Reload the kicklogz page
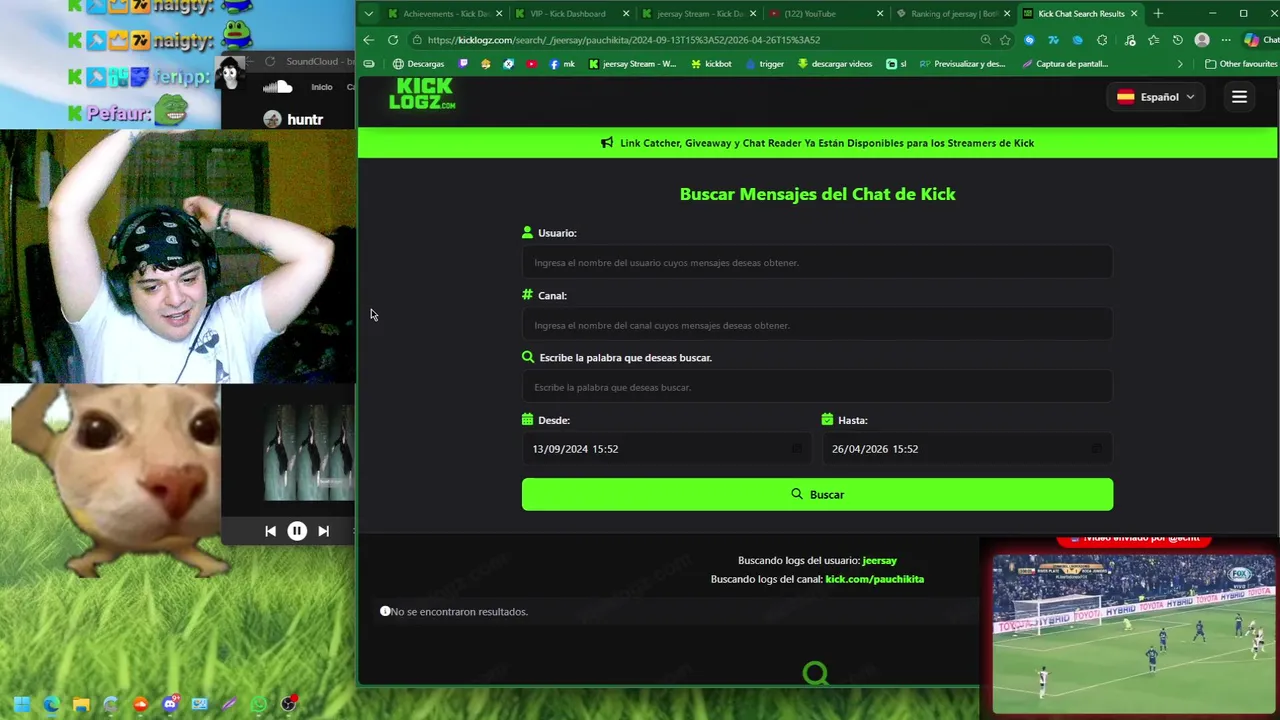This screenshot has height=720, width=1280. tap(393, 40)
